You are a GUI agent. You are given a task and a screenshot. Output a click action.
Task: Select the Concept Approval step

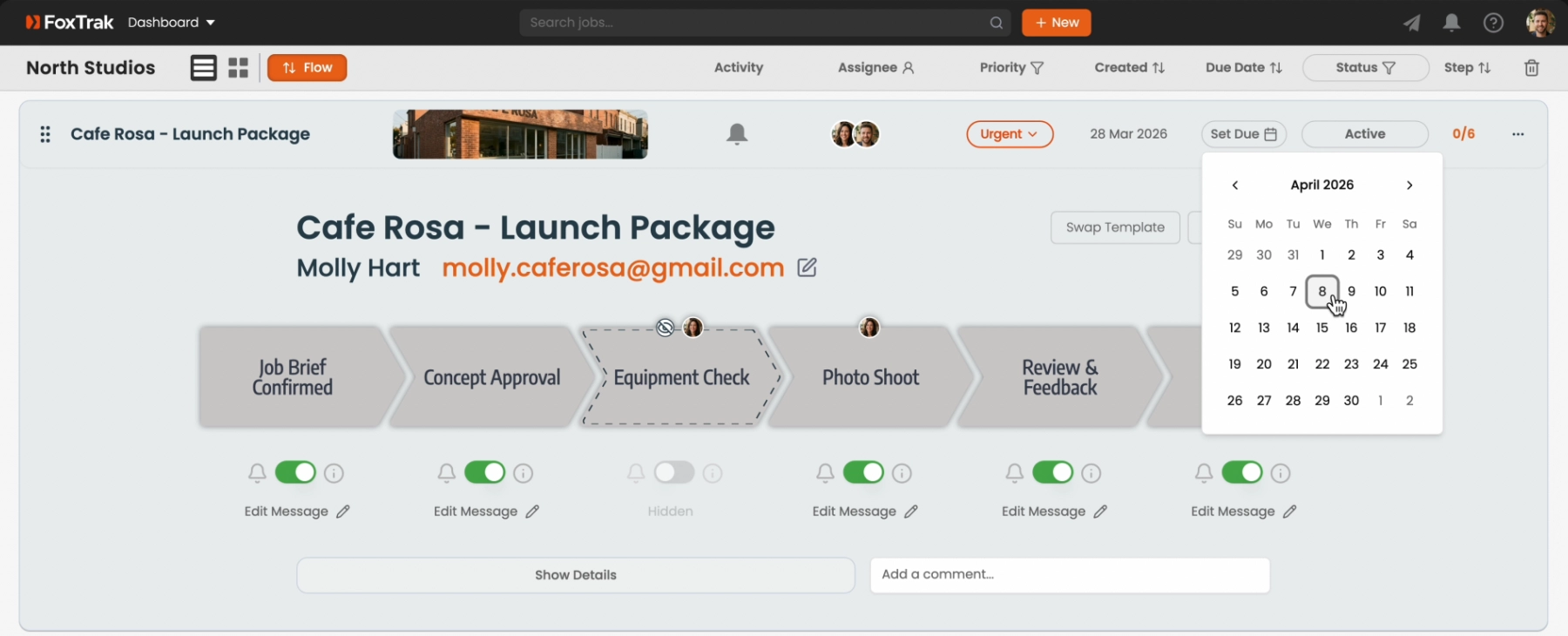point(492,377)
